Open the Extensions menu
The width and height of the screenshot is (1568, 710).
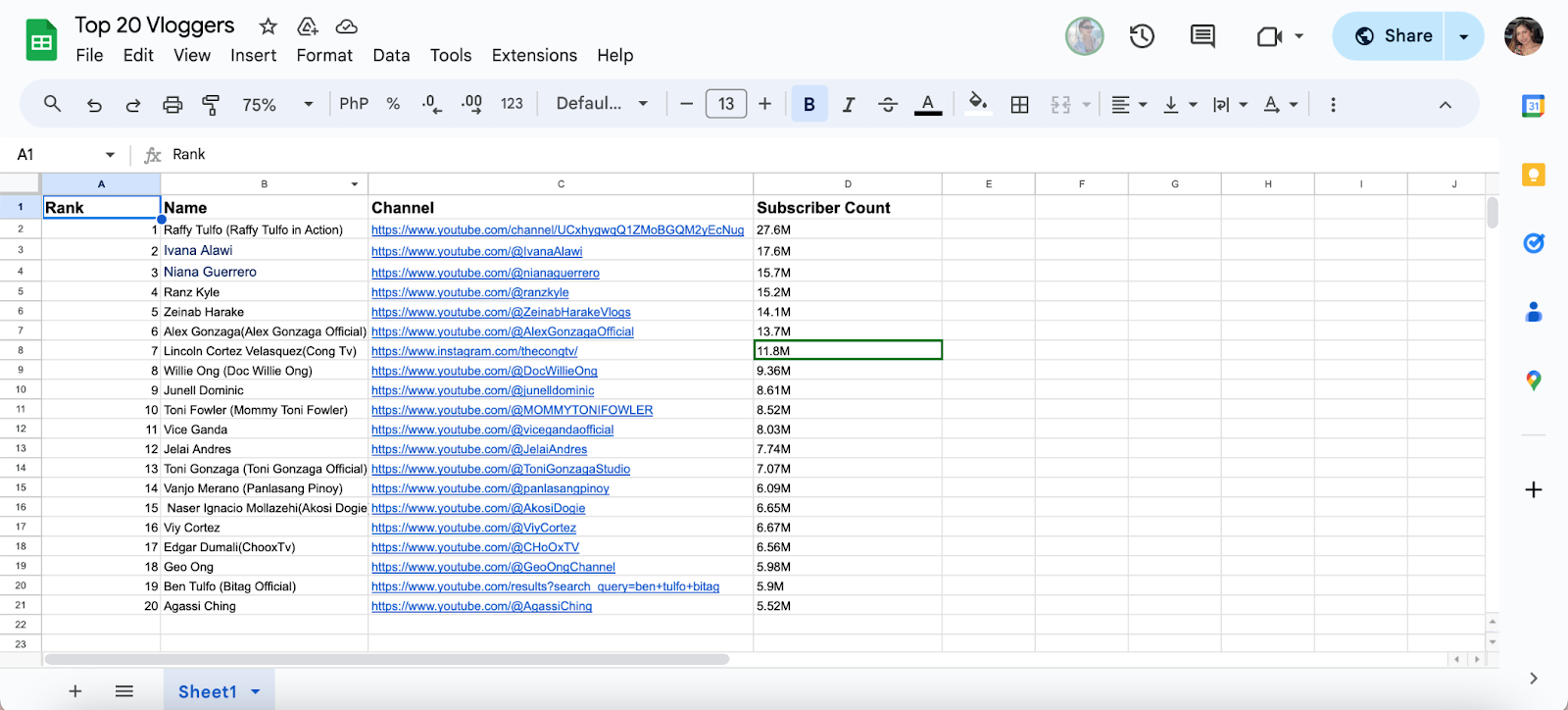[534, 55]
